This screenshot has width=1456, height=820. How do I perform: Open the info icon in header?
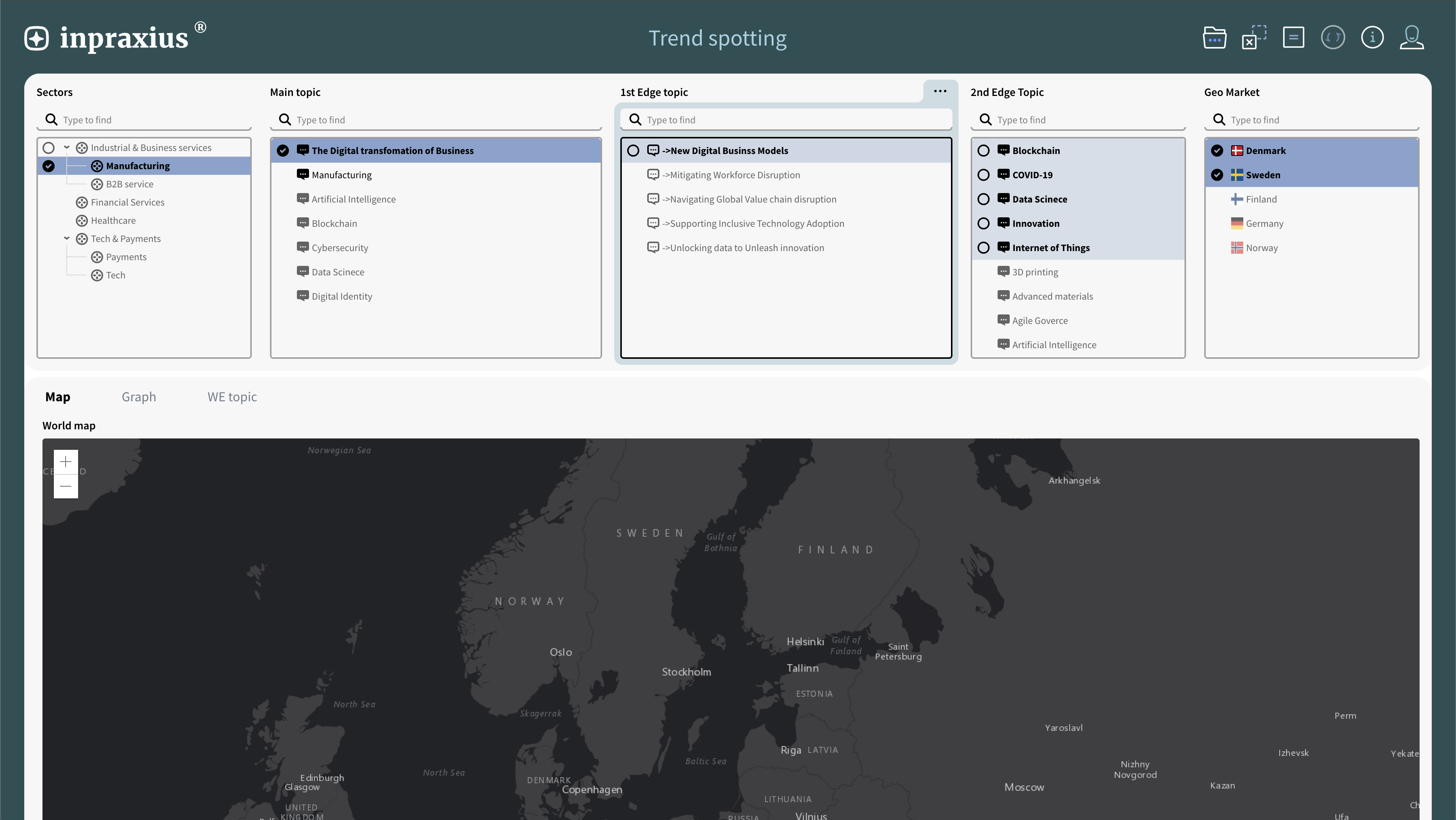tap(1372, 38)
